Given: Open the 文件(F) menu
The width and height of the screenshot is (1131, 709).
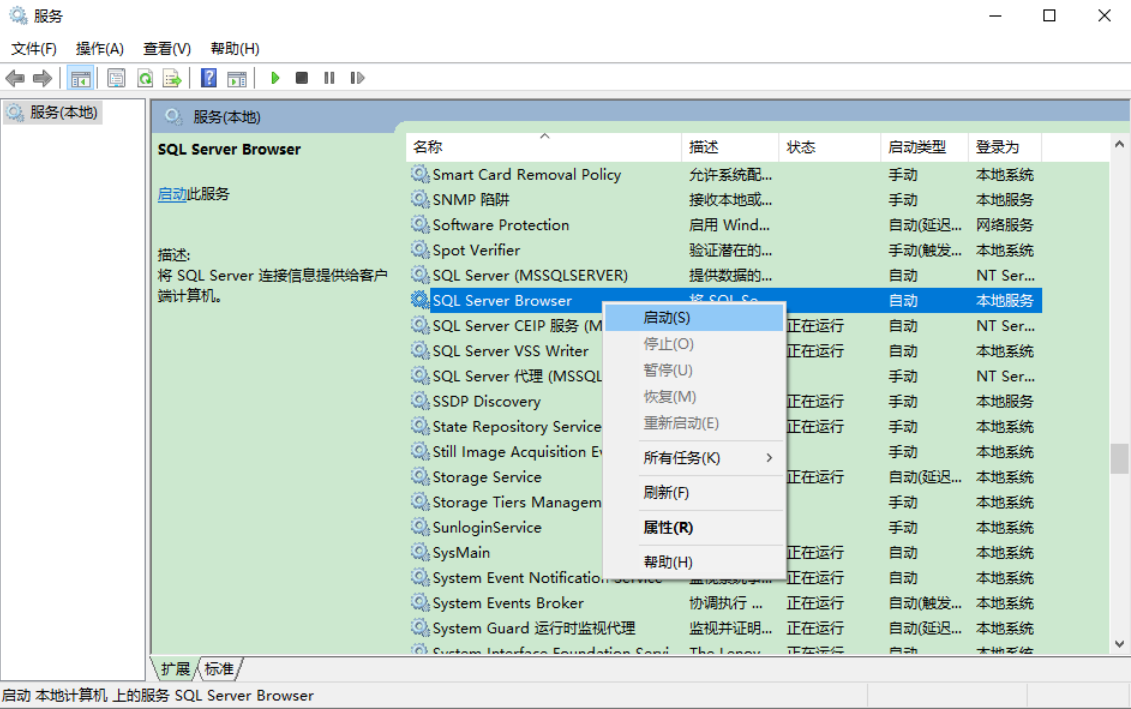Looking at the screenshot, I should [34, 48].
